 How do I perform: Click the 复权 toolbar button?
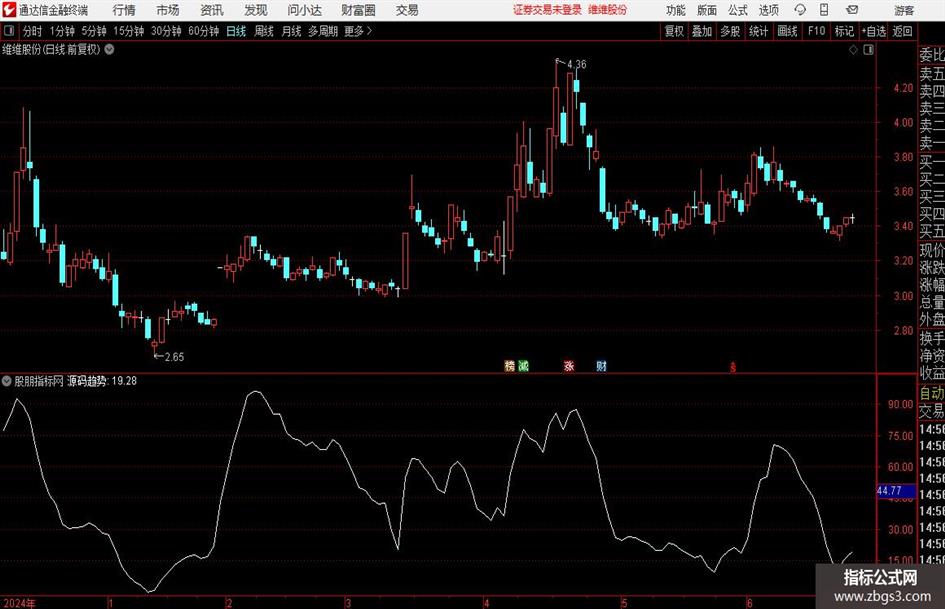pos(674,31)
